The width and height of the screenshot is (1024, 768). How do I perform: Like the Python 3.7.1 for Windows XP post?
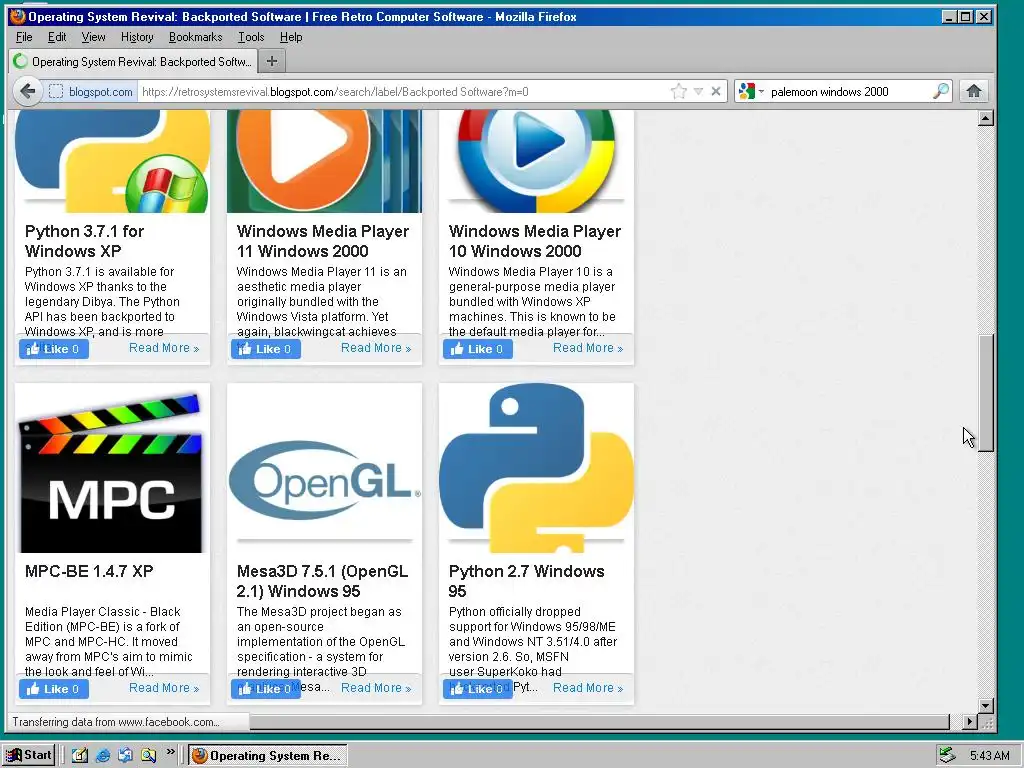(54, 349)
